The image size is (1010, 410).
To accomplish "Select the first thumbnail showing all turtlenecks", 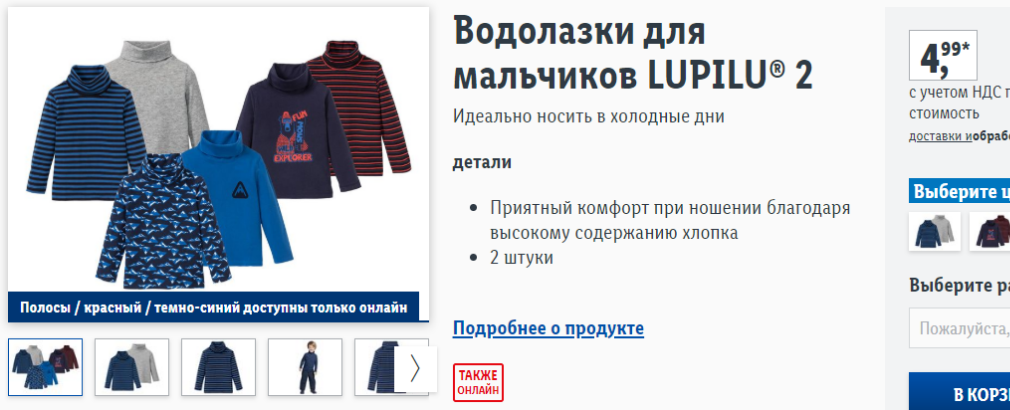I will [45, 367].
